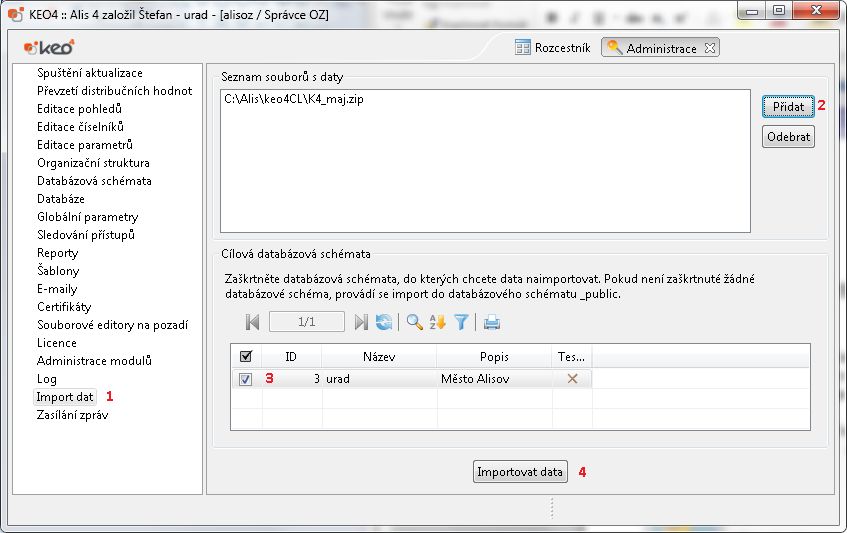
Task: Click the page number field 1/1
Action: 307,322
